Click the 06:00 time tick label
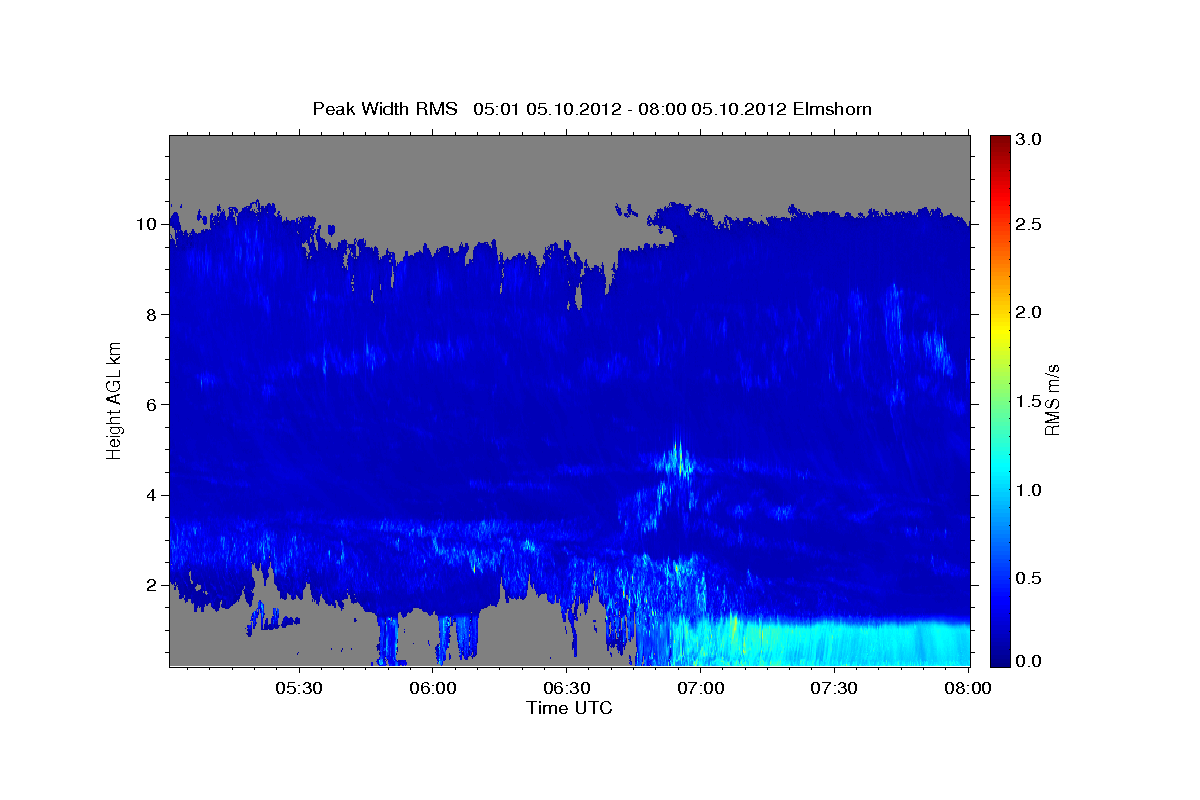The height and width of the screenshot is (800, 1200). (x=434, y=689)
